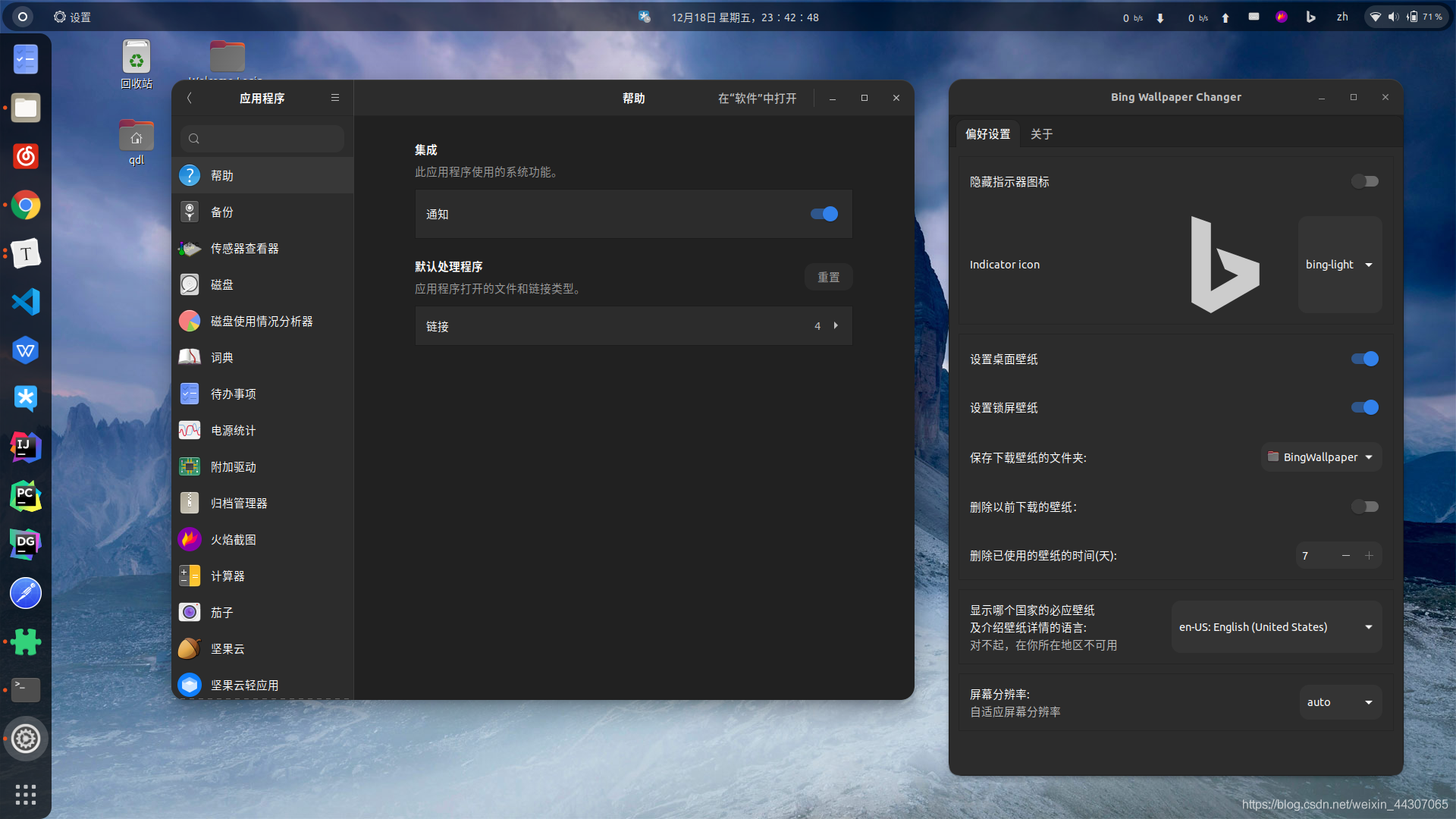Click the Bing indicator in top bar
Viewport: 1456px width, 819px height.
1310,17
